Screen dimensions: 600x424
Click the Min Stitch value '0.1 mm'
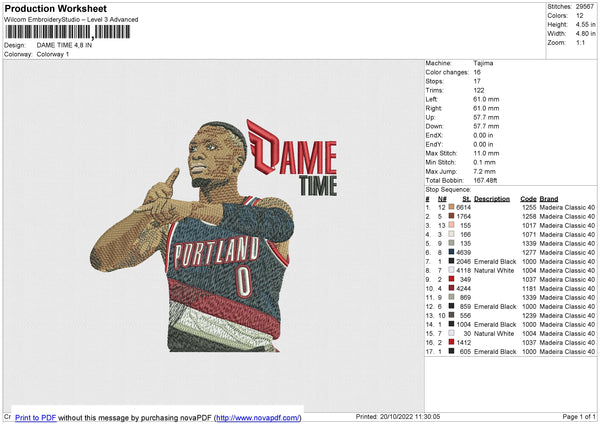pos(484,162)
